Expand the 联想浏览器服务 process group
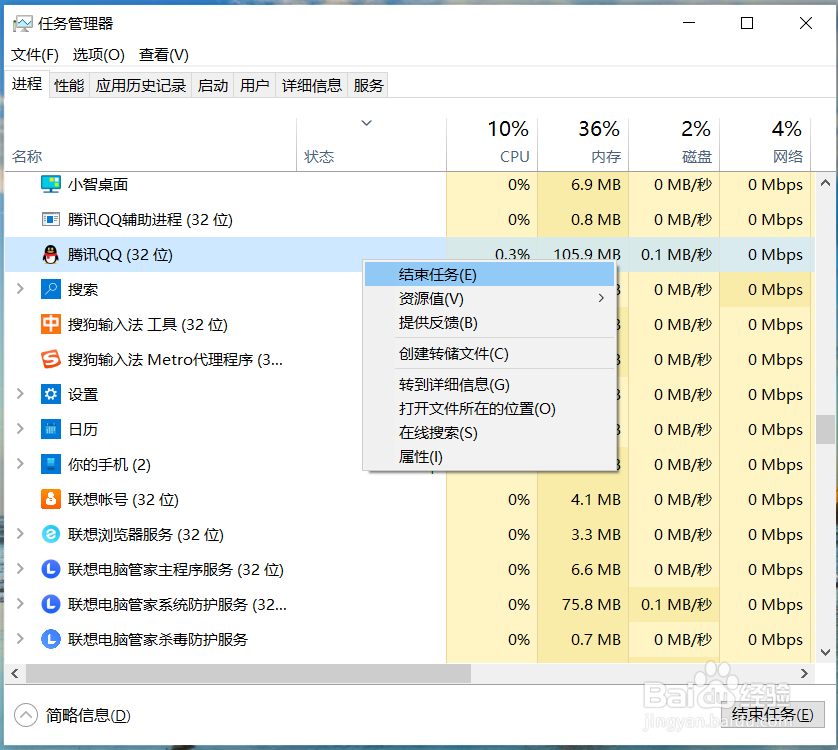The image size is (838, 750). click(x=20, y=535)
